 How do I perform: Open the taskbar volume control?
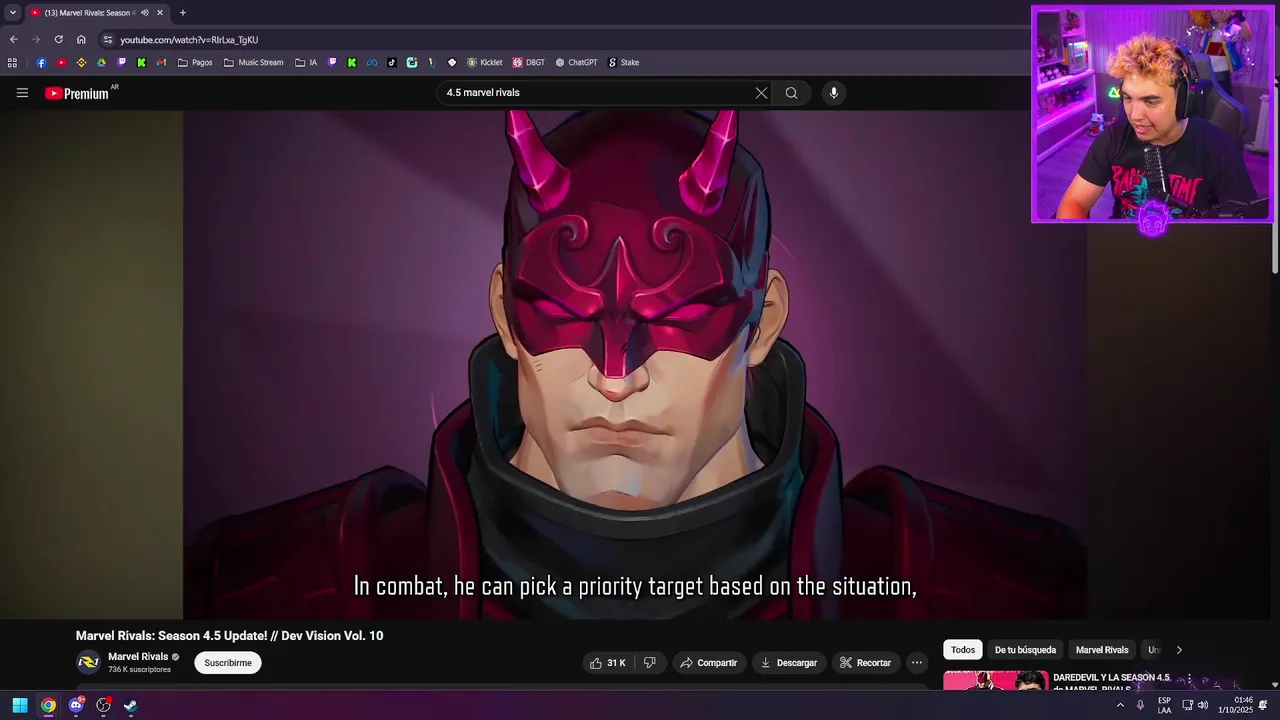coord(1203,705)
